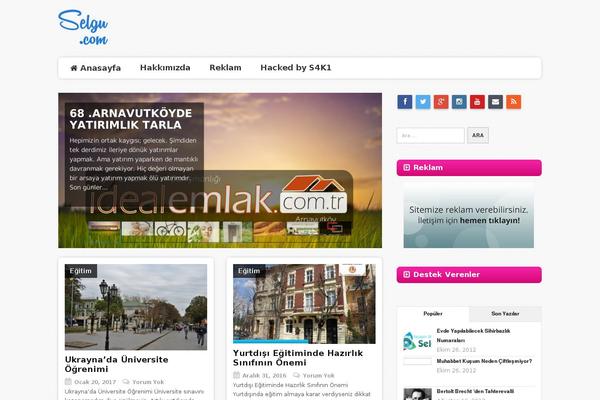600x400 pixels.
Task: Focus the Ara search input field
Action: click(430, 136)
